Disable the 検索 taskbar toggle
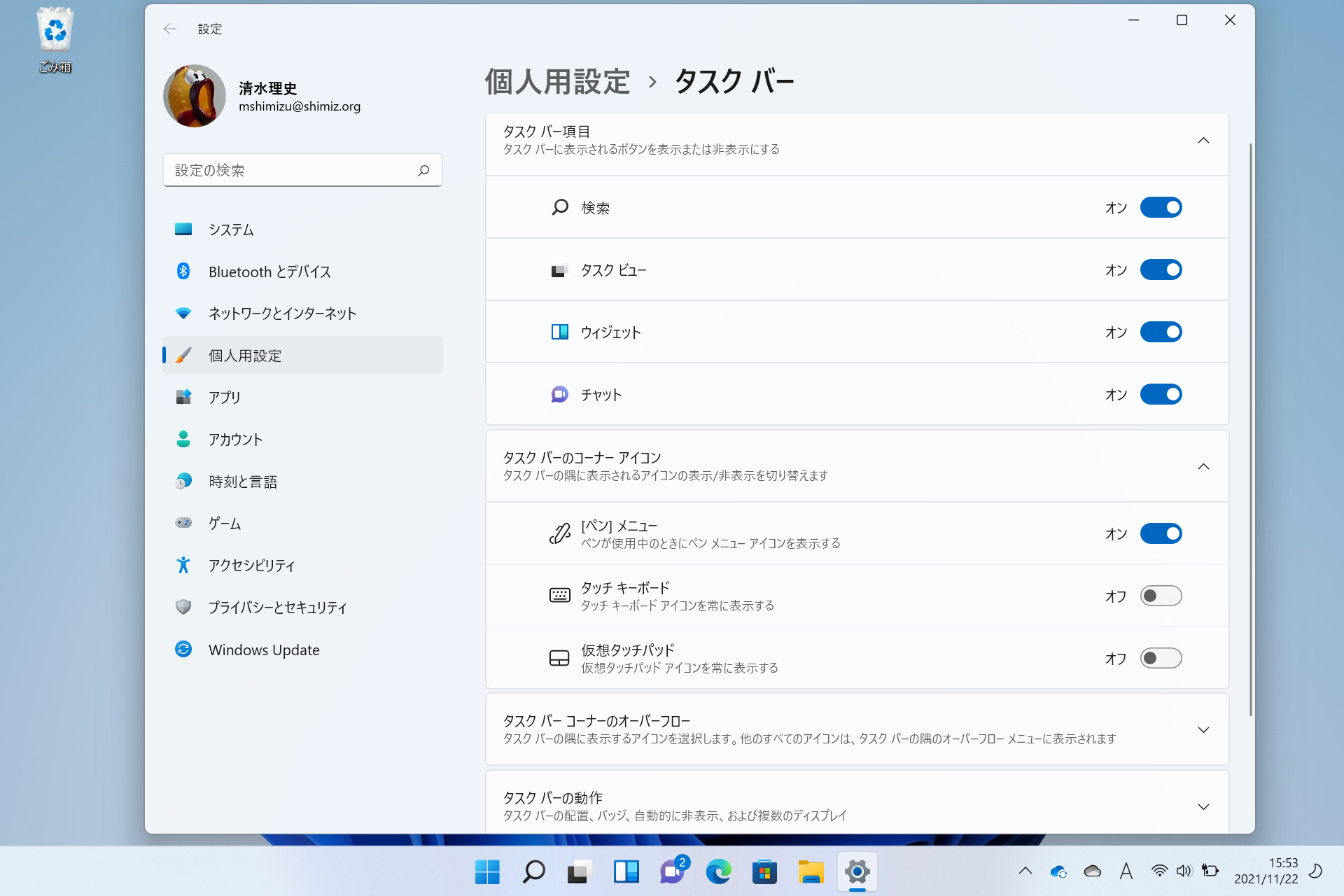 pyautogui.click(x=1161, y=207)
